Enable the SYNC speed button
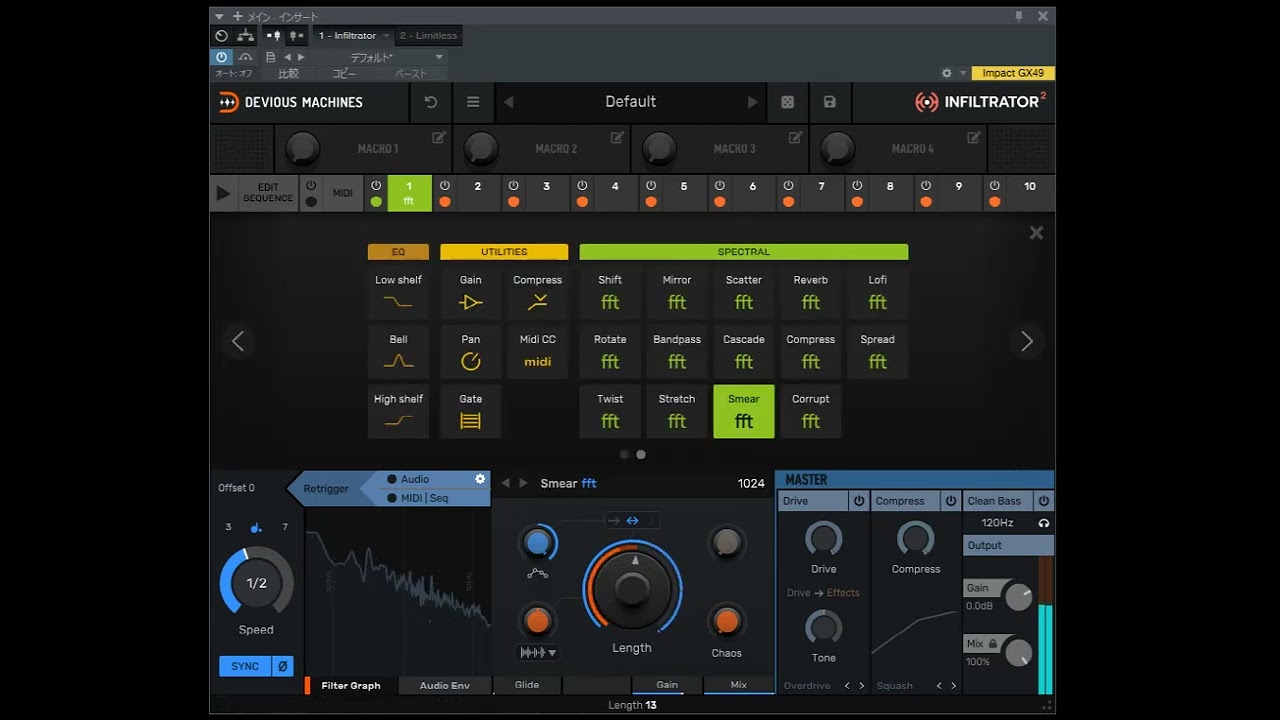Screen dimensions: 1280x720 245,666
